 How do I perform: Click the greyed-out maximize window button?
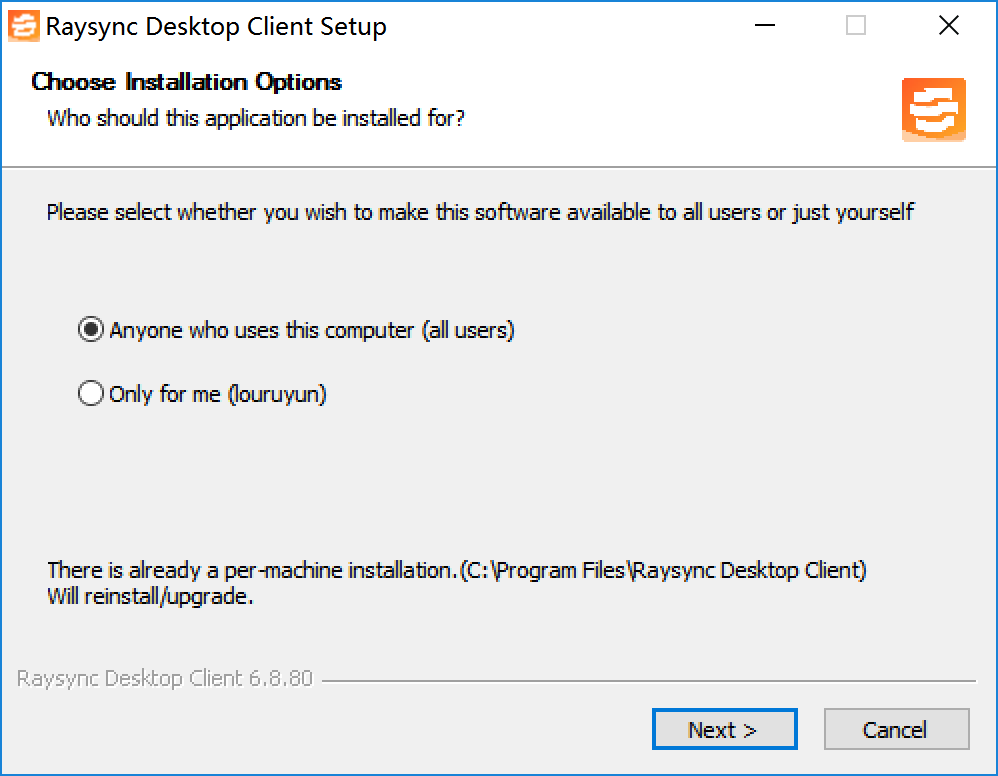coord(855,25)
